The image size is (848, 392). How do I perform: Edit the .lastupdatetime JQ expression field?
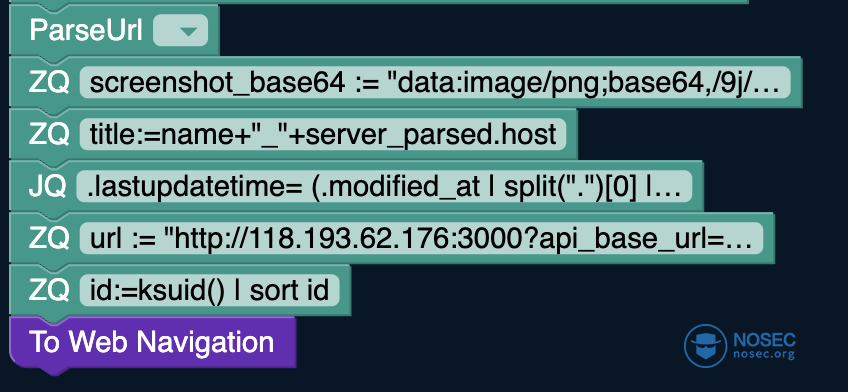[x=385, y=187]
